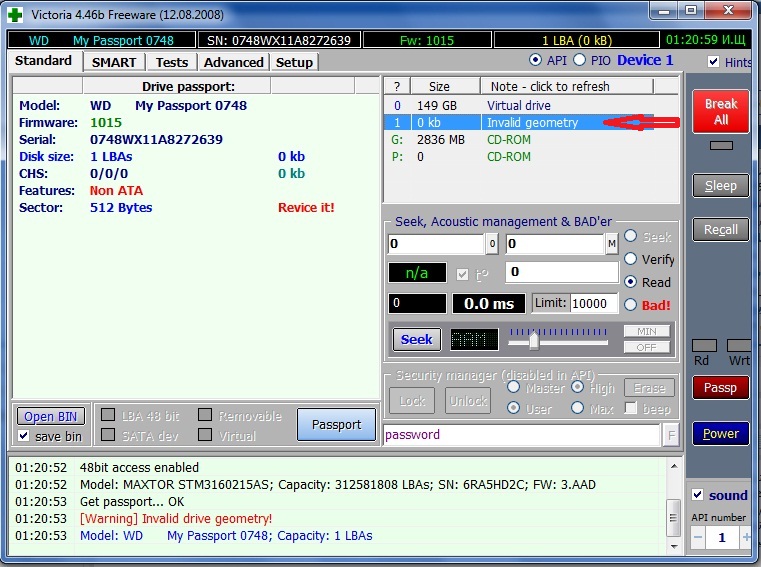Select the P: 0 CD-ROM row
Image resolution: width=761 pixels, height=567 pixels.
tap(531, 157)
